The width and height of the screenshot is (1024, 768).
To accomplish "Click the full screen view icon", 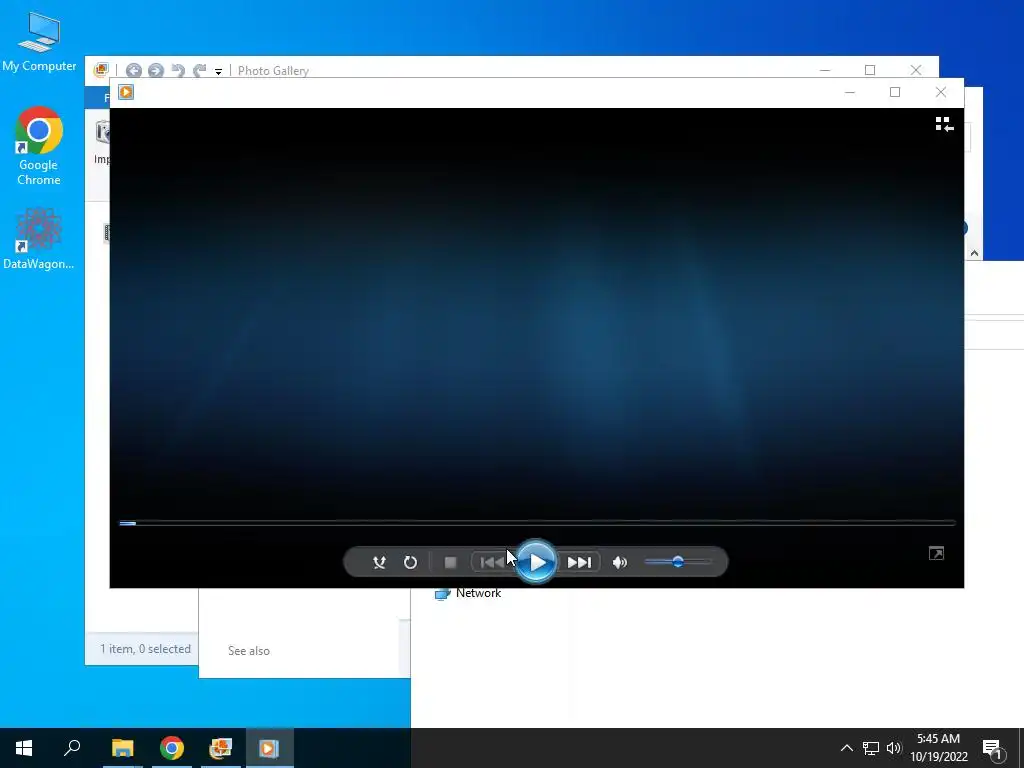I will pos(936,554).
